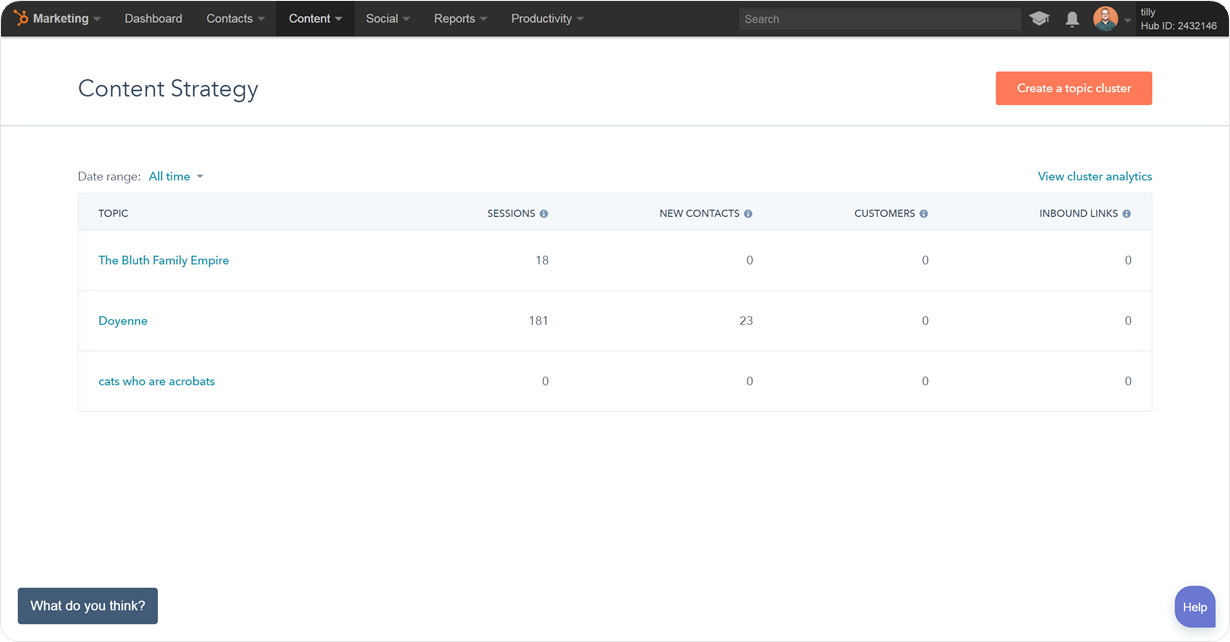Expand the Social menu

pyautogui.click(x=388, y=19)
